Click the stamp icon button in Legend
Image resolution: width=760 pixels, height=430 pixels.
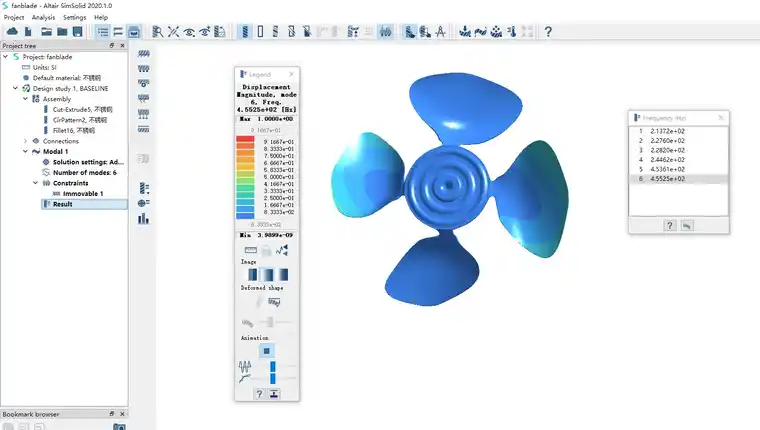274,394
